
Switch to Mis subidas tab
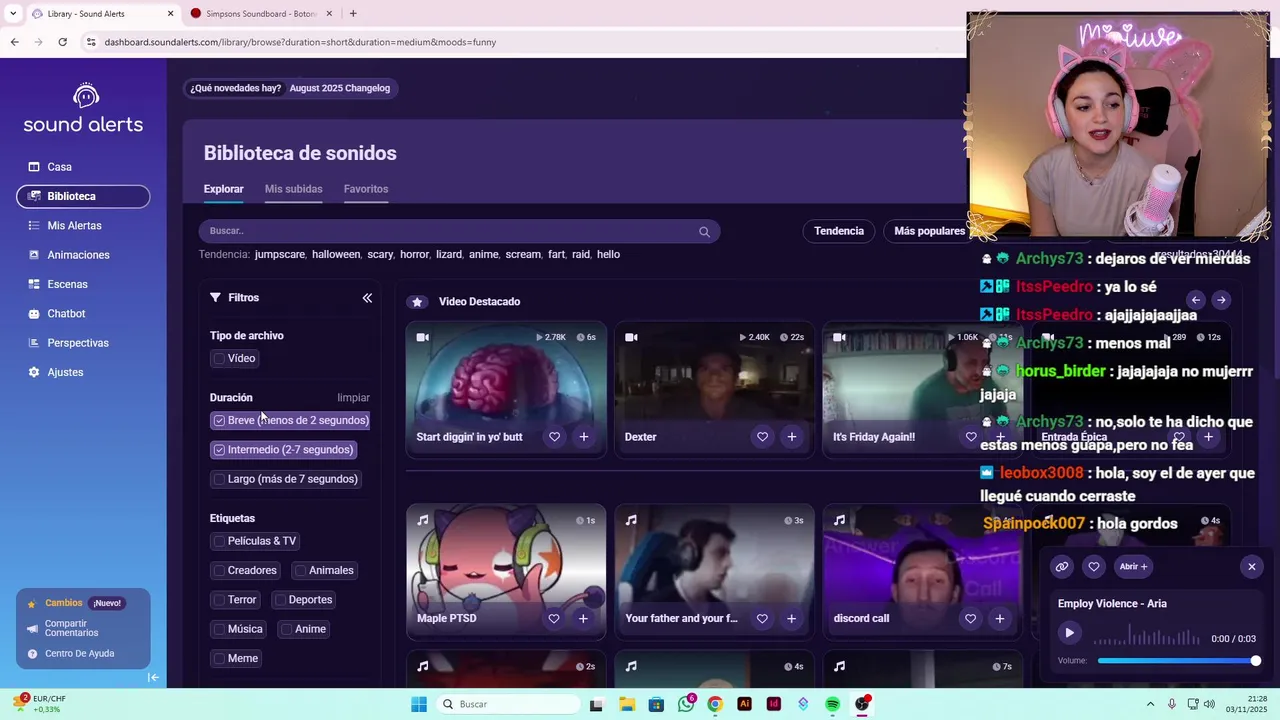(293, 189)
